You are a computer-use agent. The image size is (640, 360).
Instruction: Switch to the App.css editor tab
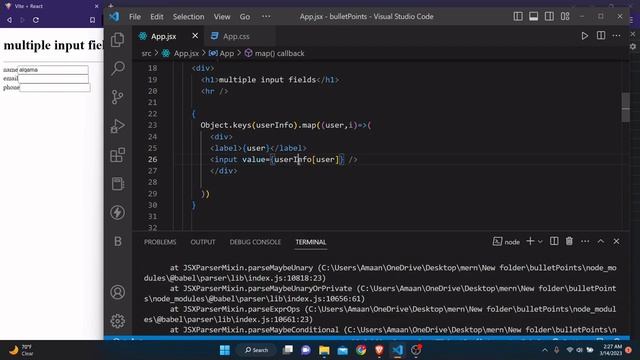236,36
